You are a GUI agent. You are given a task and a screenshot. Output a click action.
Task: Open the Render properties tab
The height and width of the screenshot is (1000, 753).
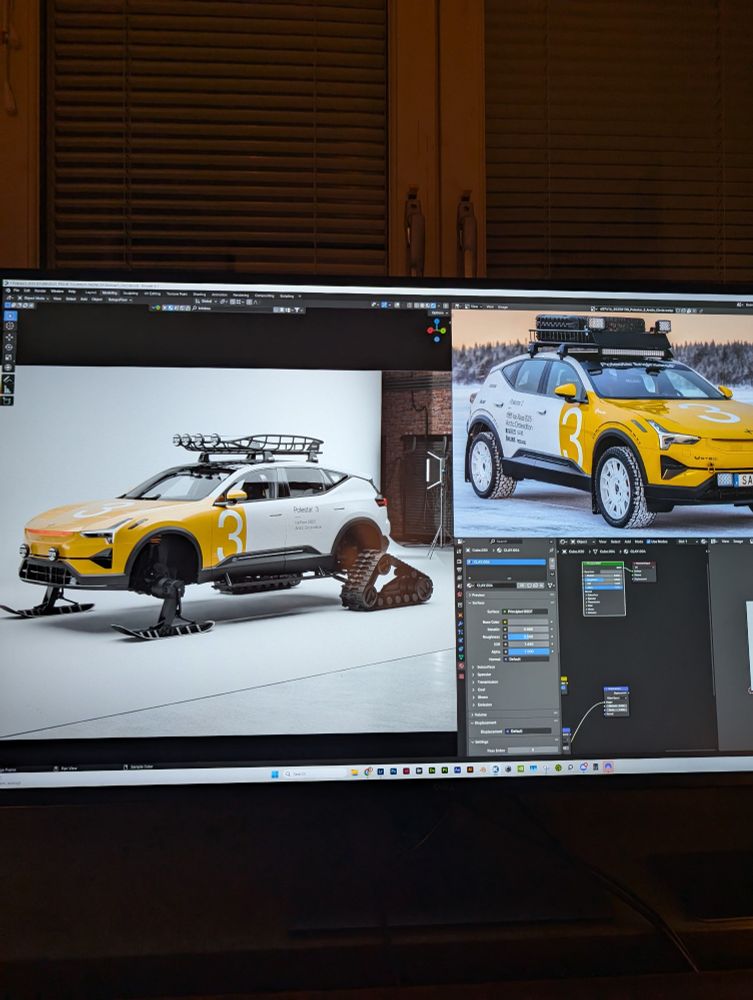coord(460,561)
